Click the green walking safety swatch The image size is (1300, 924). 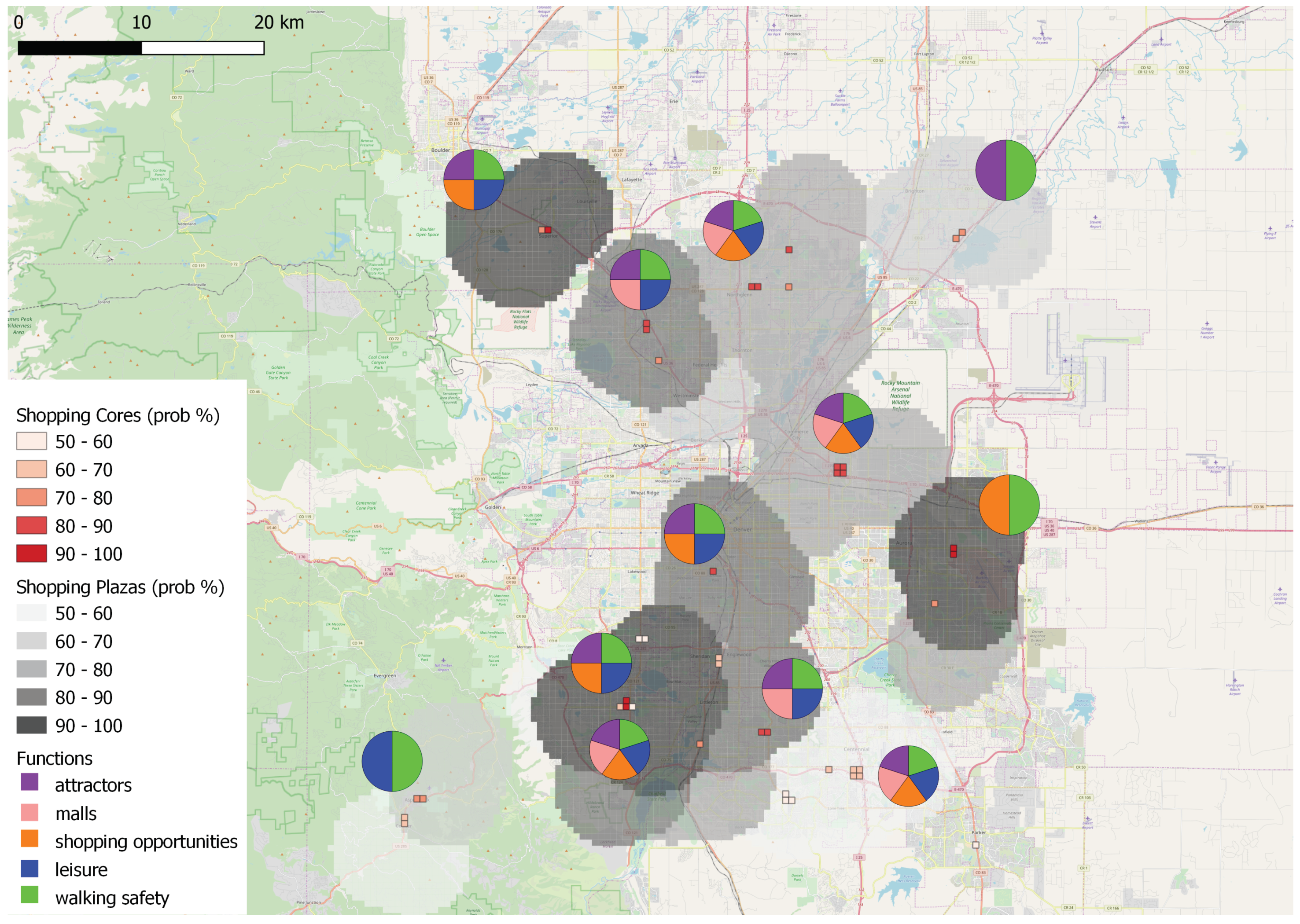click(29, 895)
